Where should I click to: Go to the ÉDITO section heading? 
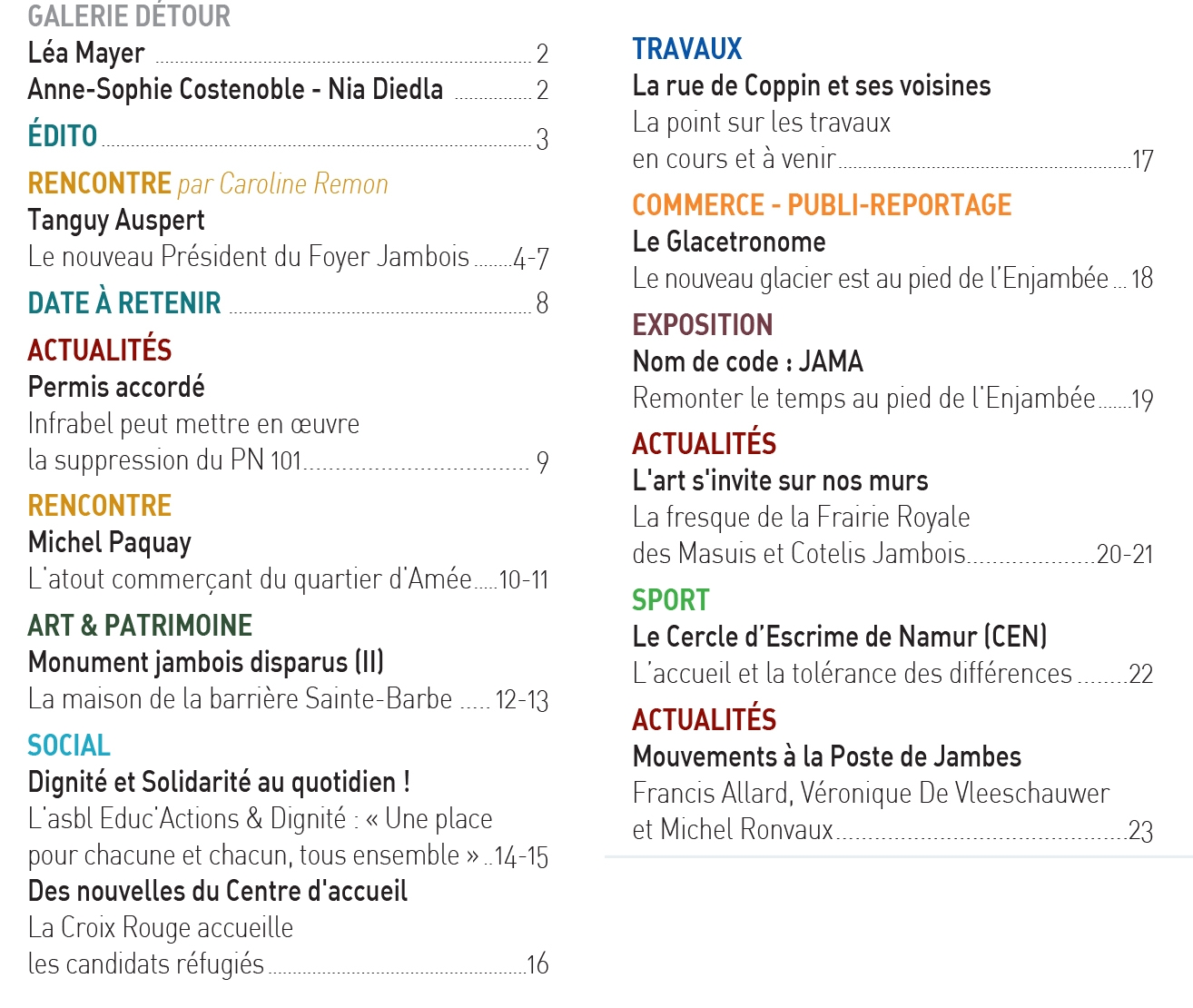click(63, 135)
